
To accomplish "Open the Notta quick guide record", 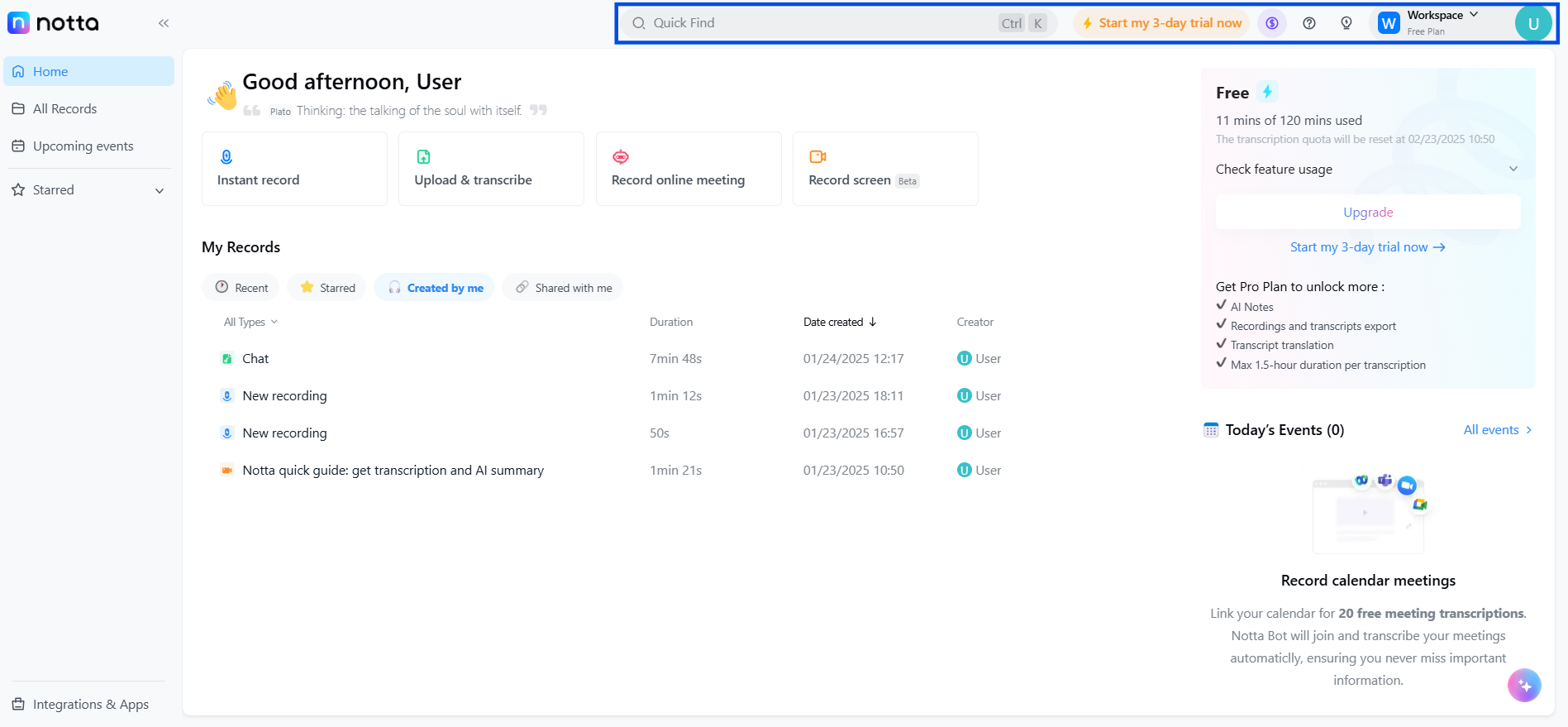I will 393,470.
